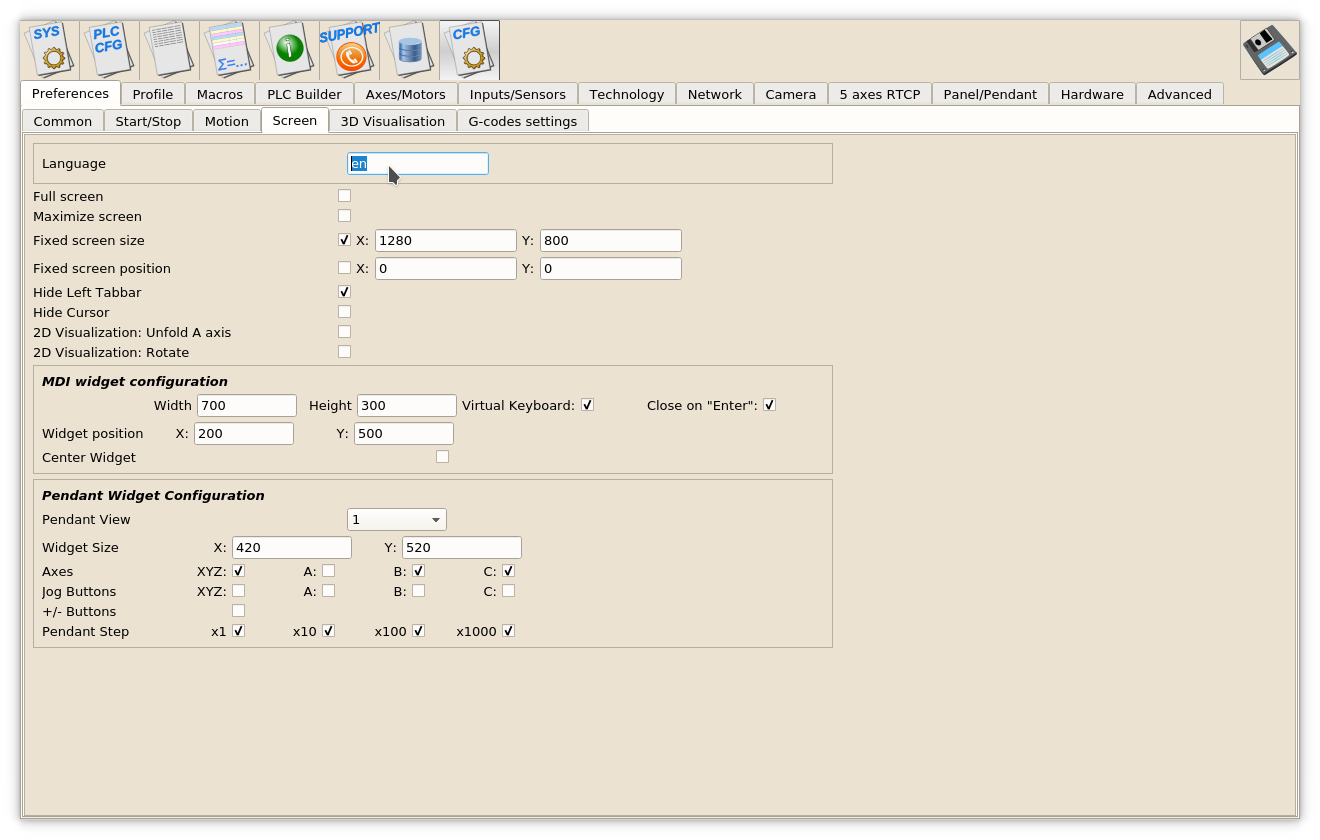Open the SYS system settings icon

(50, 50)
